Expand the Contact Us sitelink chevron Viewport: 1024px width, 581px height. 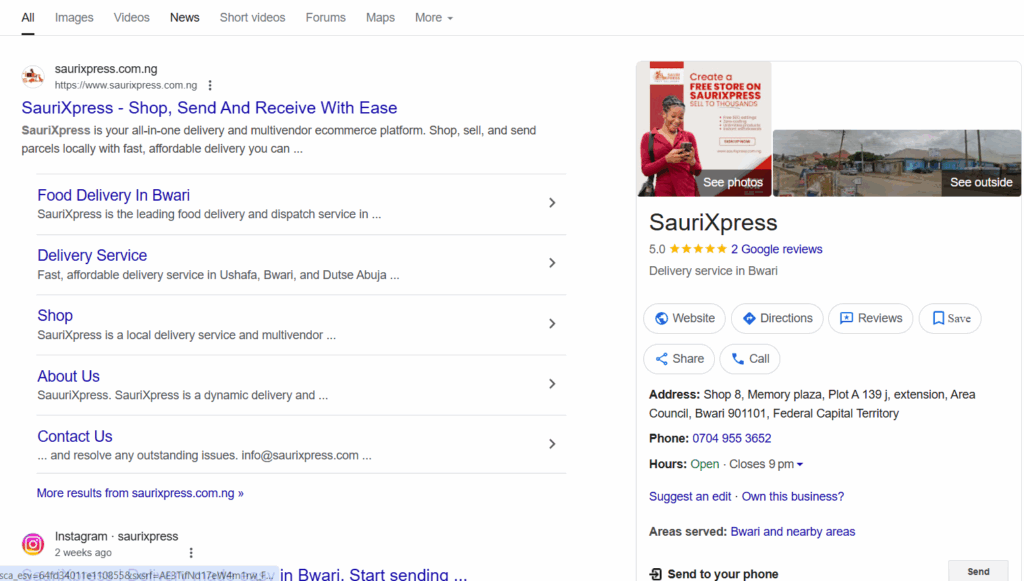(552, 444)
